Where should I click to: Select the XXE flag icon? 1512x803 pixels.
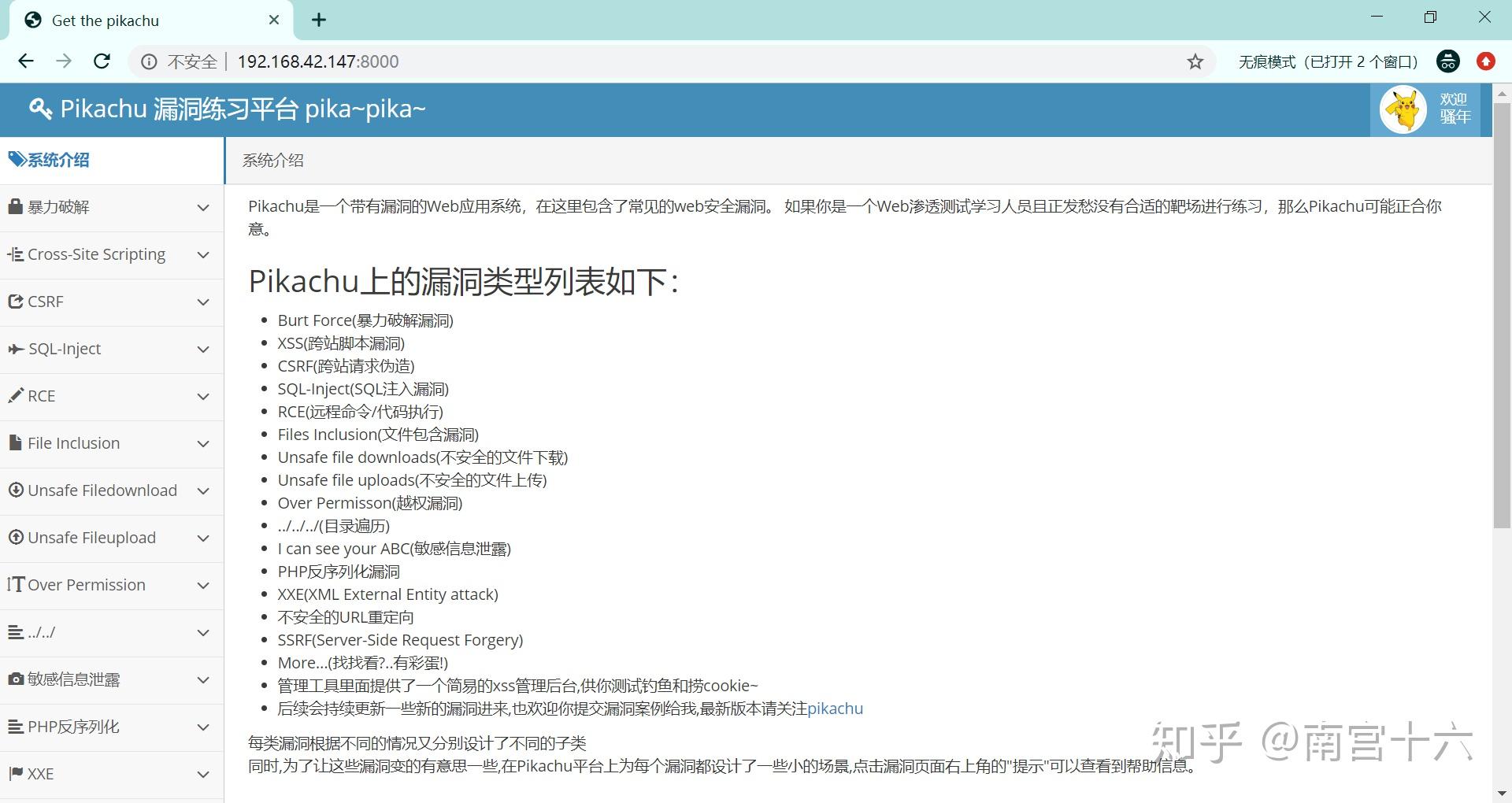point(16,773)
